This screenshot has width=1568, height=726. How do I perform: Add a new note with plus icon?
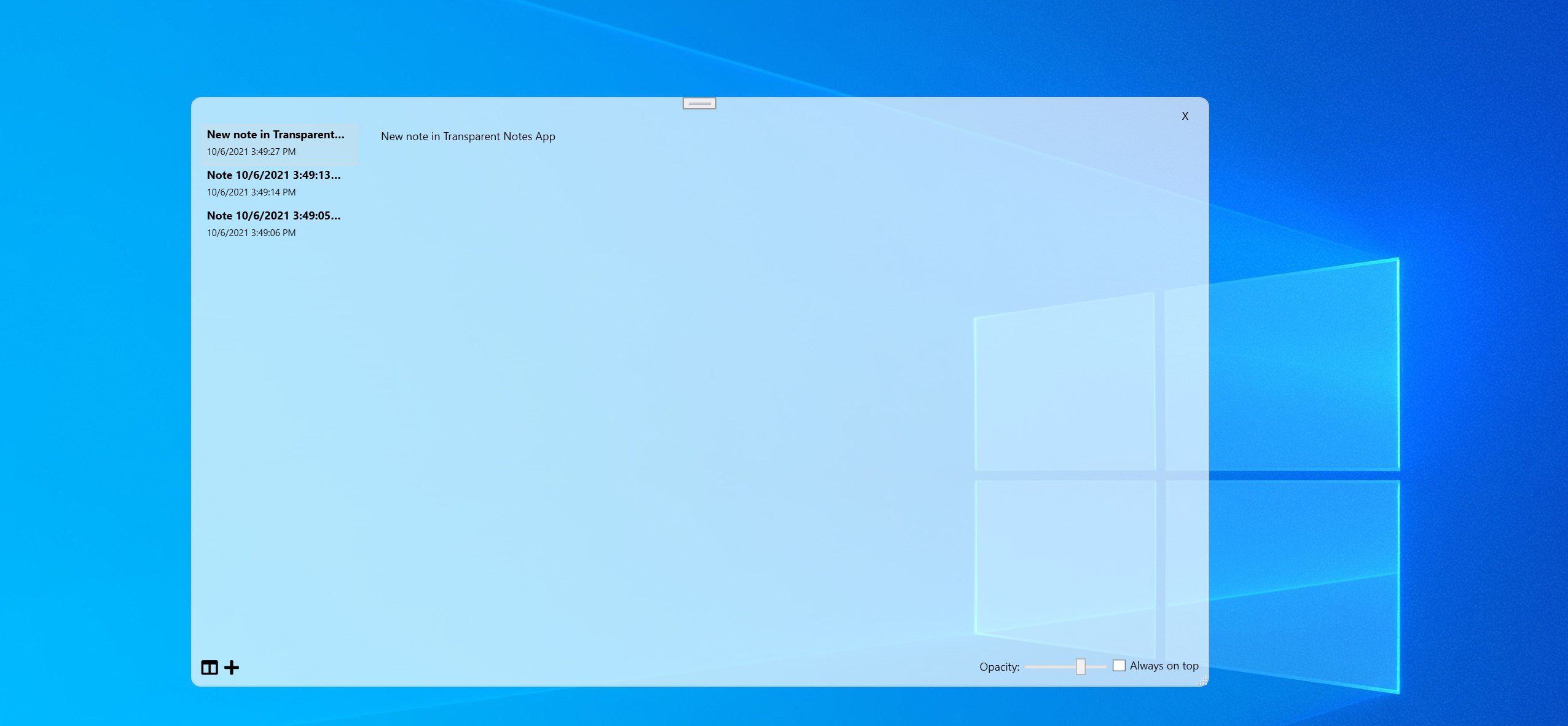pos(232,667)
